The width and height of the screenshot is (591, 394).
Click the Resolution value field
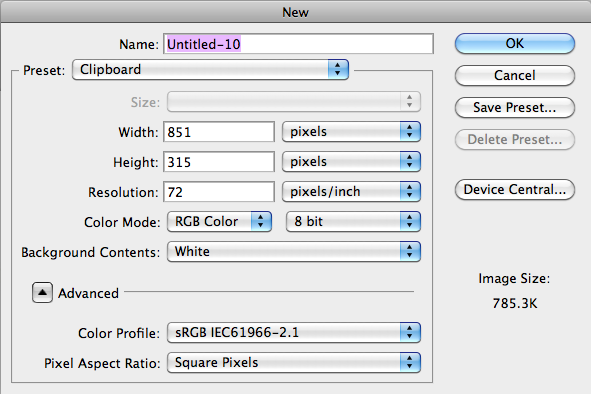tap(219, 192)
